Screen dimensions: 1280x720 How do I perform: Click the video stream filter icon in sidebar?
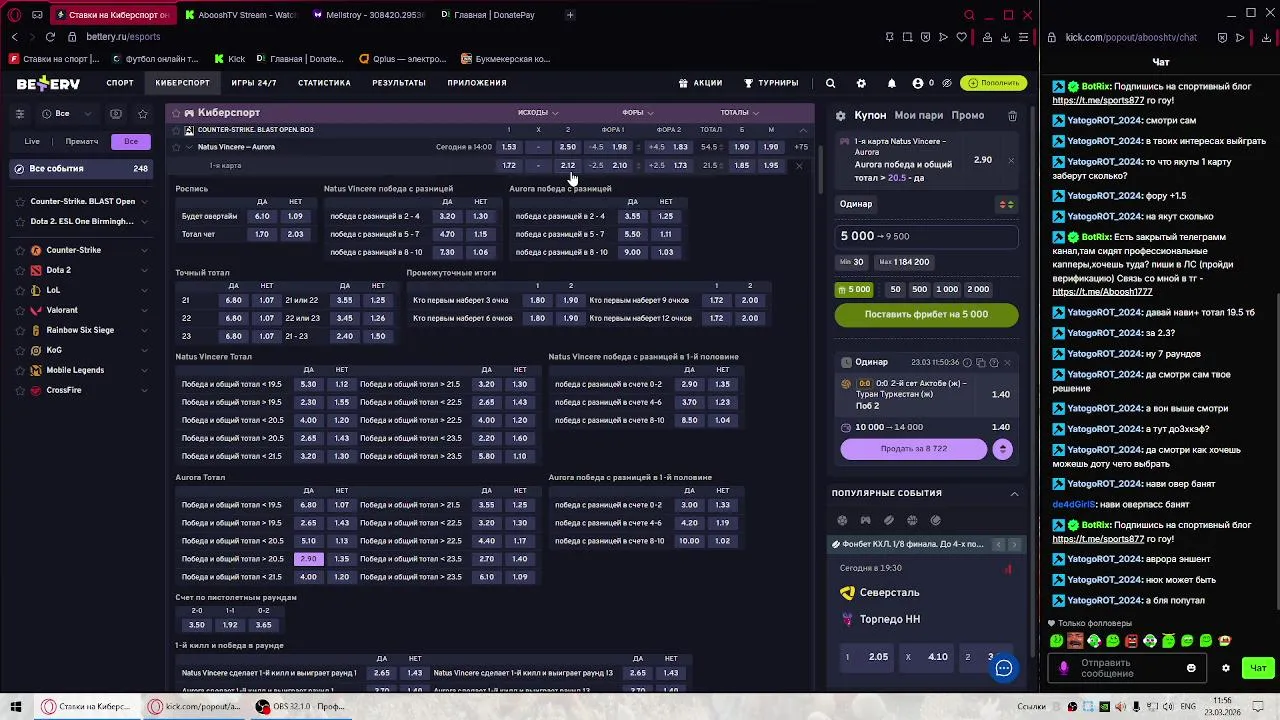click(116, 114)
